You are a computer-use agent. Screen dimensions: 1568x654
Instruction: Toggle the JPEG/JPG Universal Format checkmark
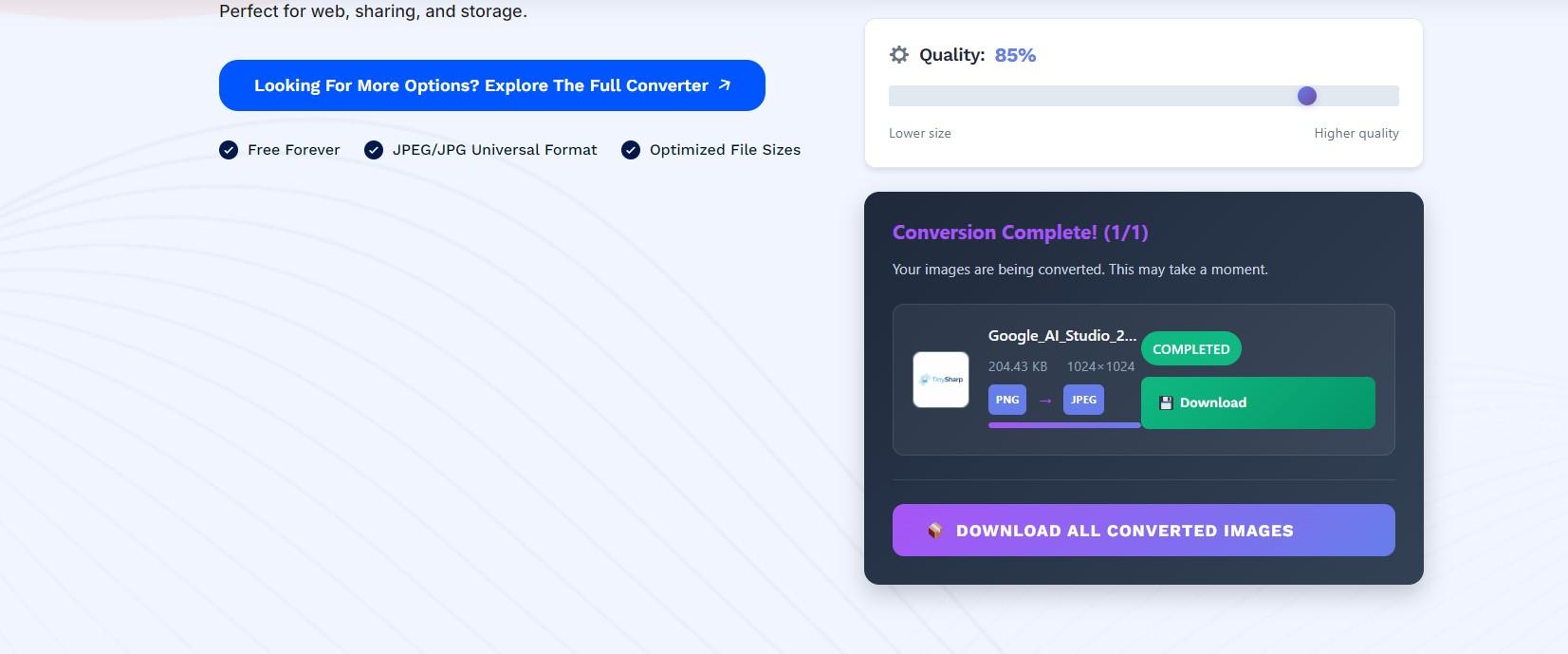[x=372, y=149]
